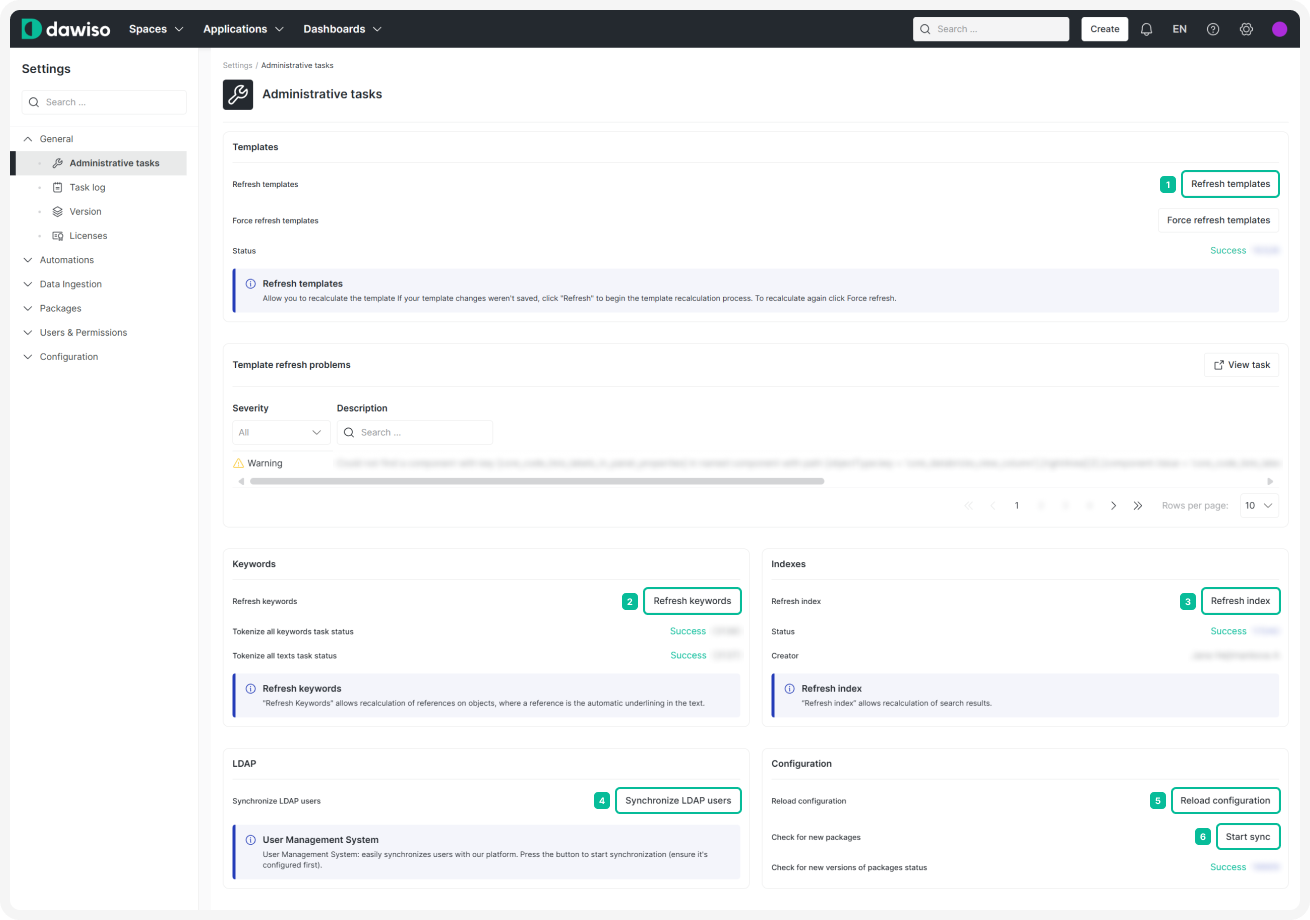The image size is (1310, 920).
Task: Expand the Automations section in sidebar
Action: [66, 260]
